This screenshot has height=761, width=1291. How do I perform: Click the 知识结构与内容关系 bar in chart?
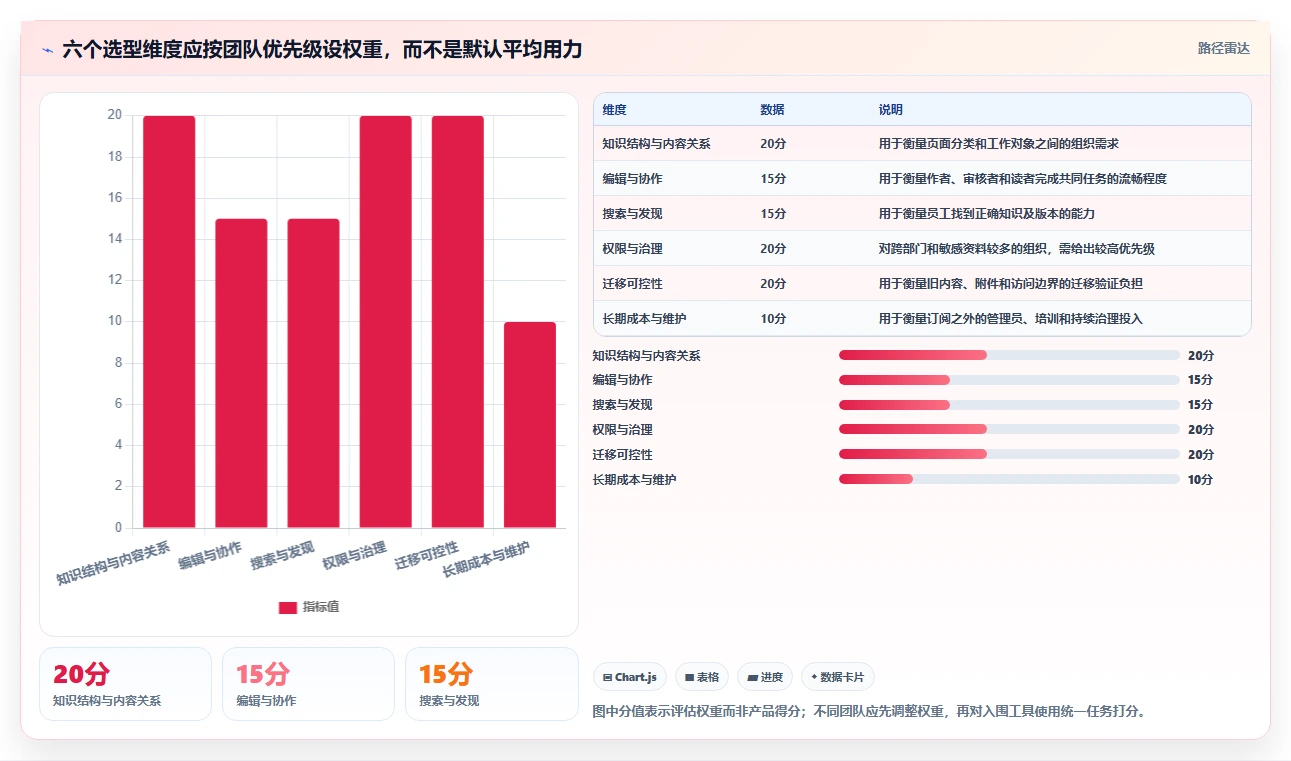[x=169, y=322]
